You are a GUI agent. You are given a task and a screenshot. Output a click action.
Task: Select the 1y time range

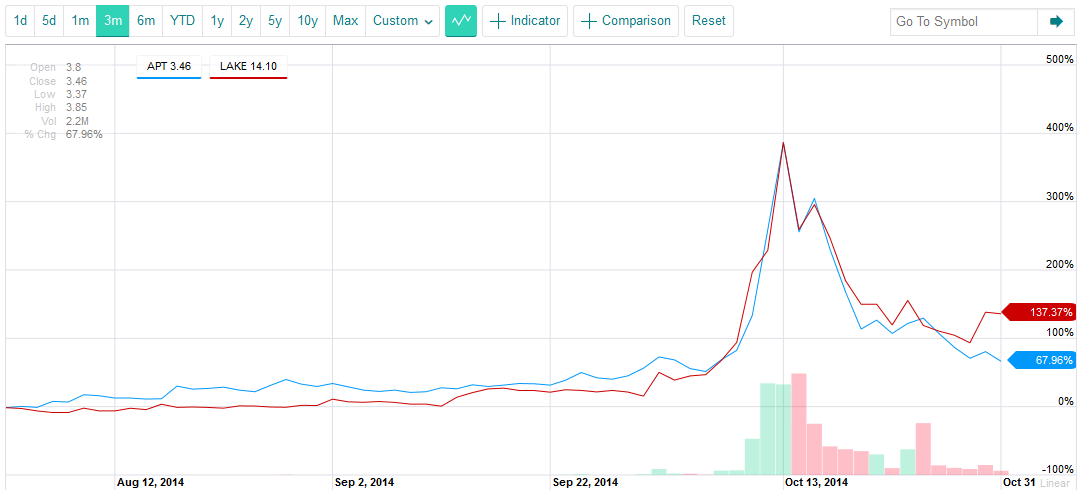click(217, 21)
